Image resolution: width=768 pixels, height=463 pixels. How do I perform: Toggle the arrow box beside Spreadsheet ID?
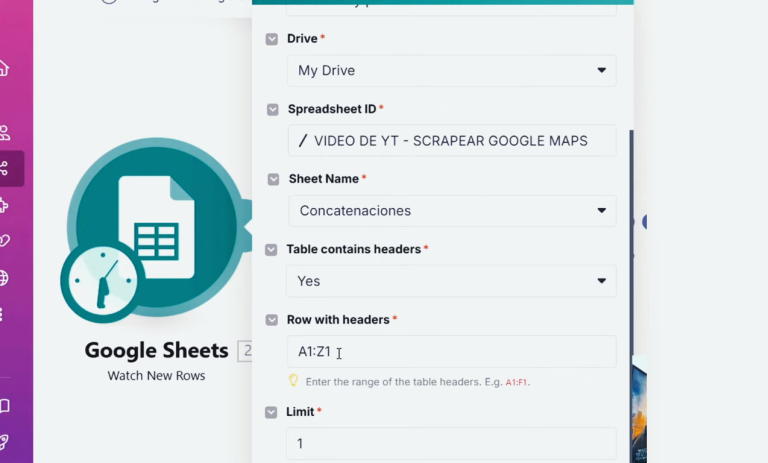tap(273, 109)
